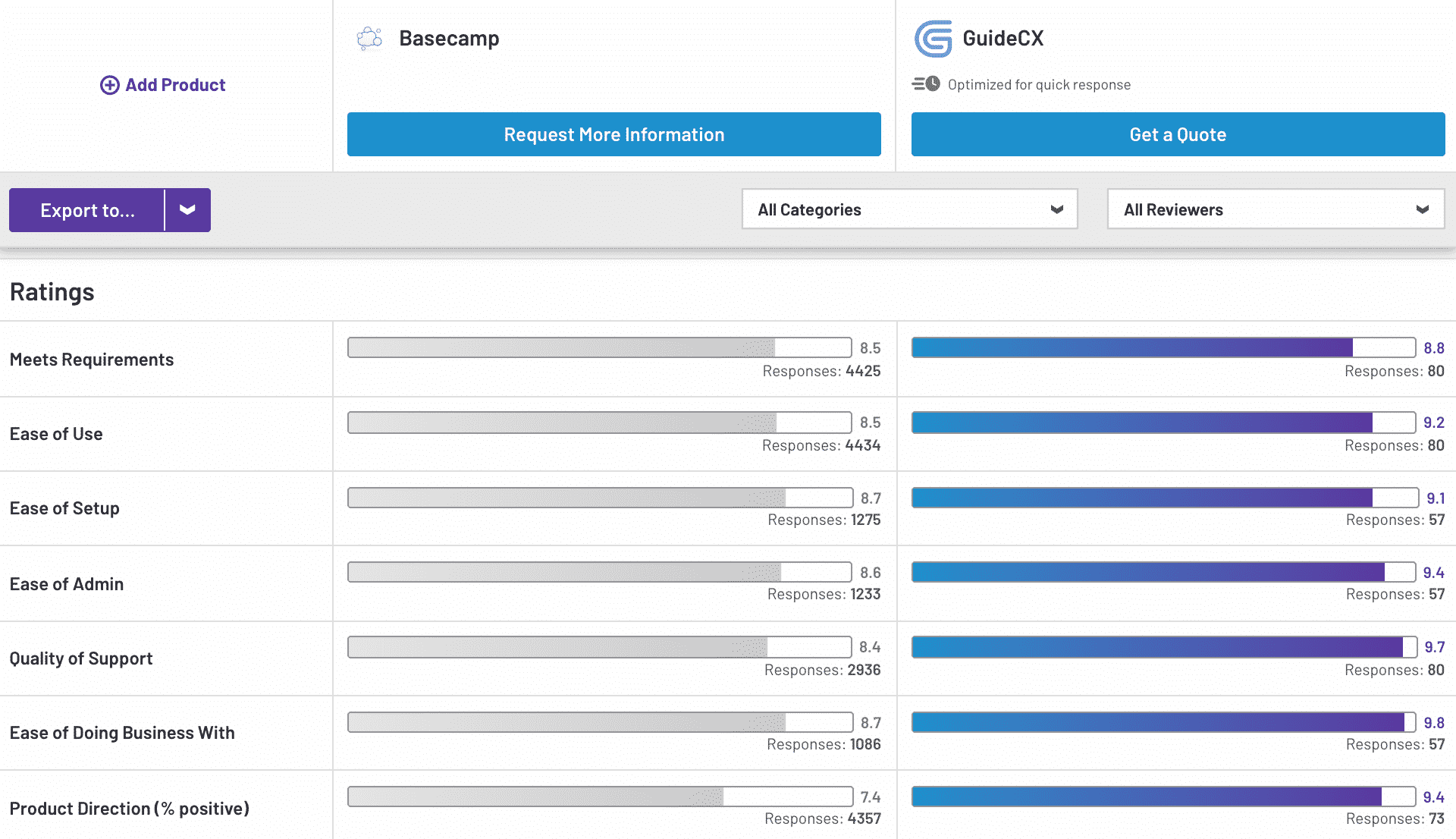
Task: Click the Responses: 4434 text
Action: tap(821, 445)
